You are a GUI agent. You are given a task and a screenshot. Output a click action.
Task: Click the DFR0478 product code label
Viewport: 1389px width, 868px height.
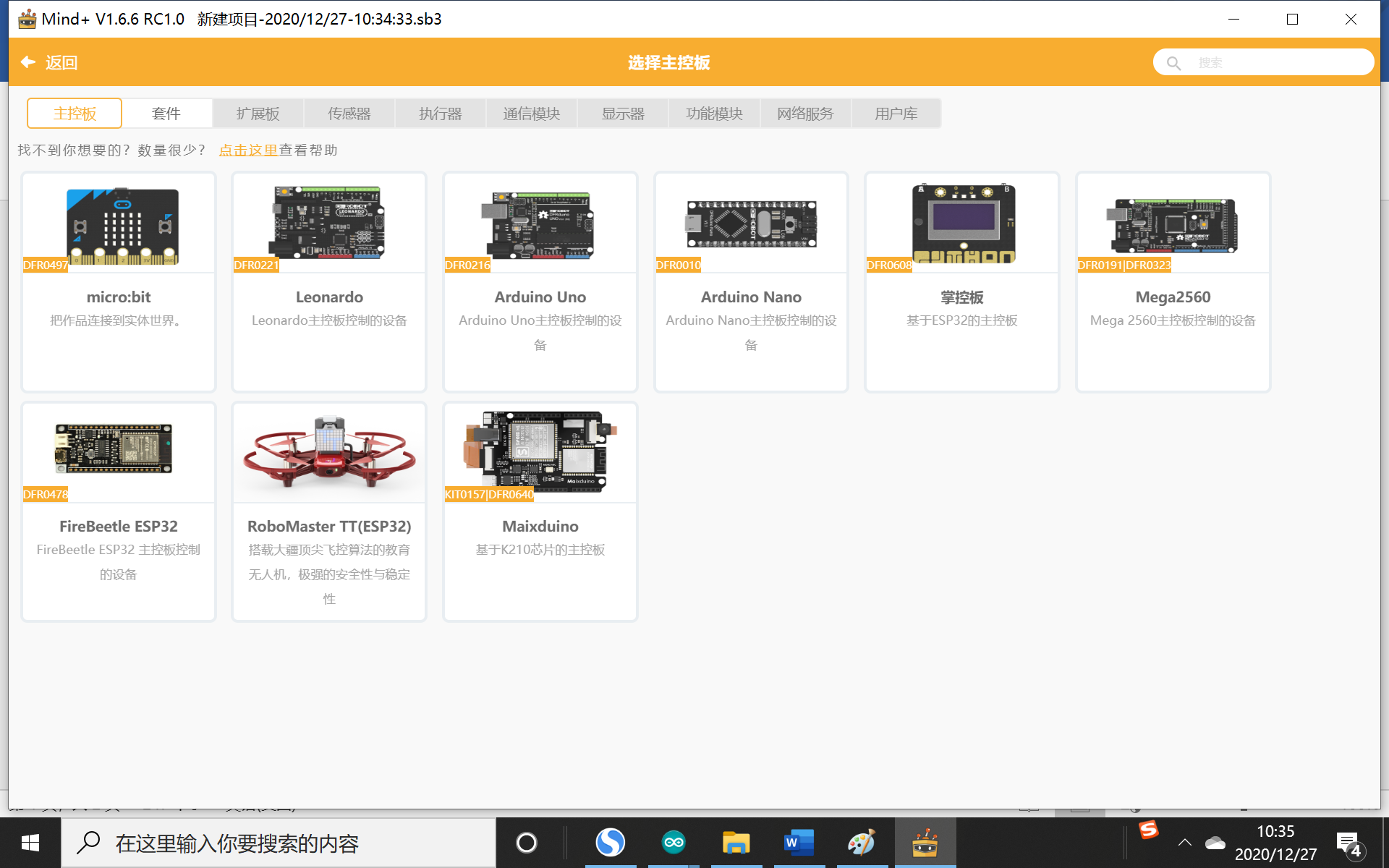46,494
